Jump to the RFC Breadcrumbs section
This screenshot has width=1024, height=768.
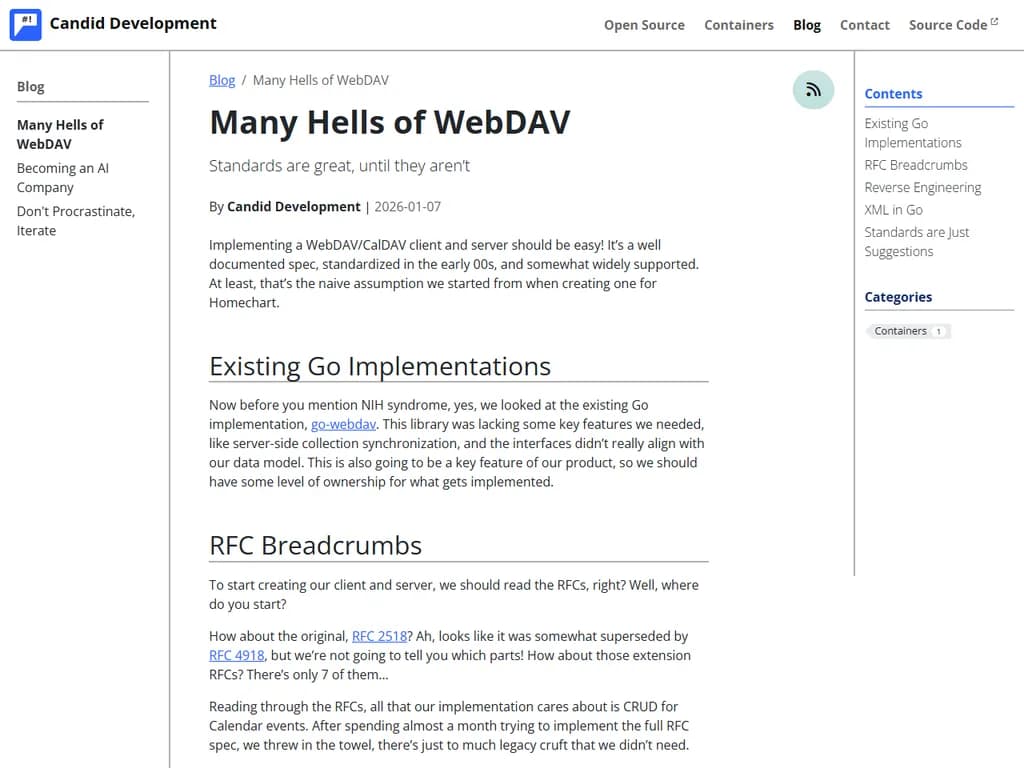(x=915, y=165)
